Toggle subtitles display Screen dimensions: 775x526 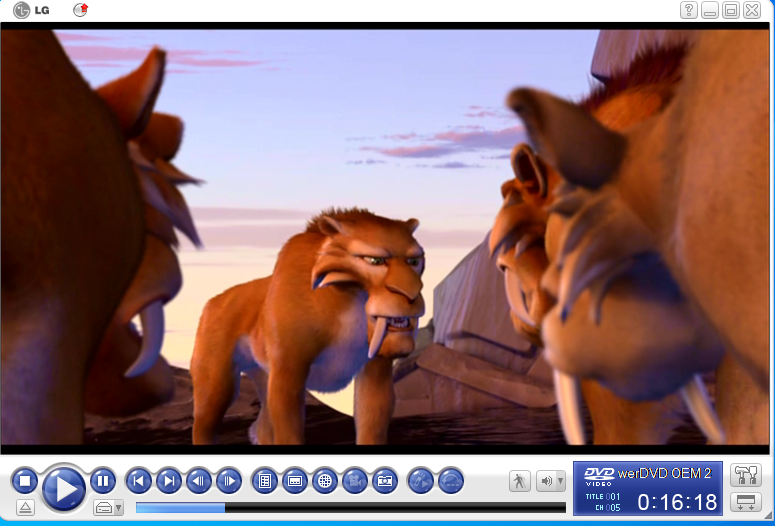294,481
